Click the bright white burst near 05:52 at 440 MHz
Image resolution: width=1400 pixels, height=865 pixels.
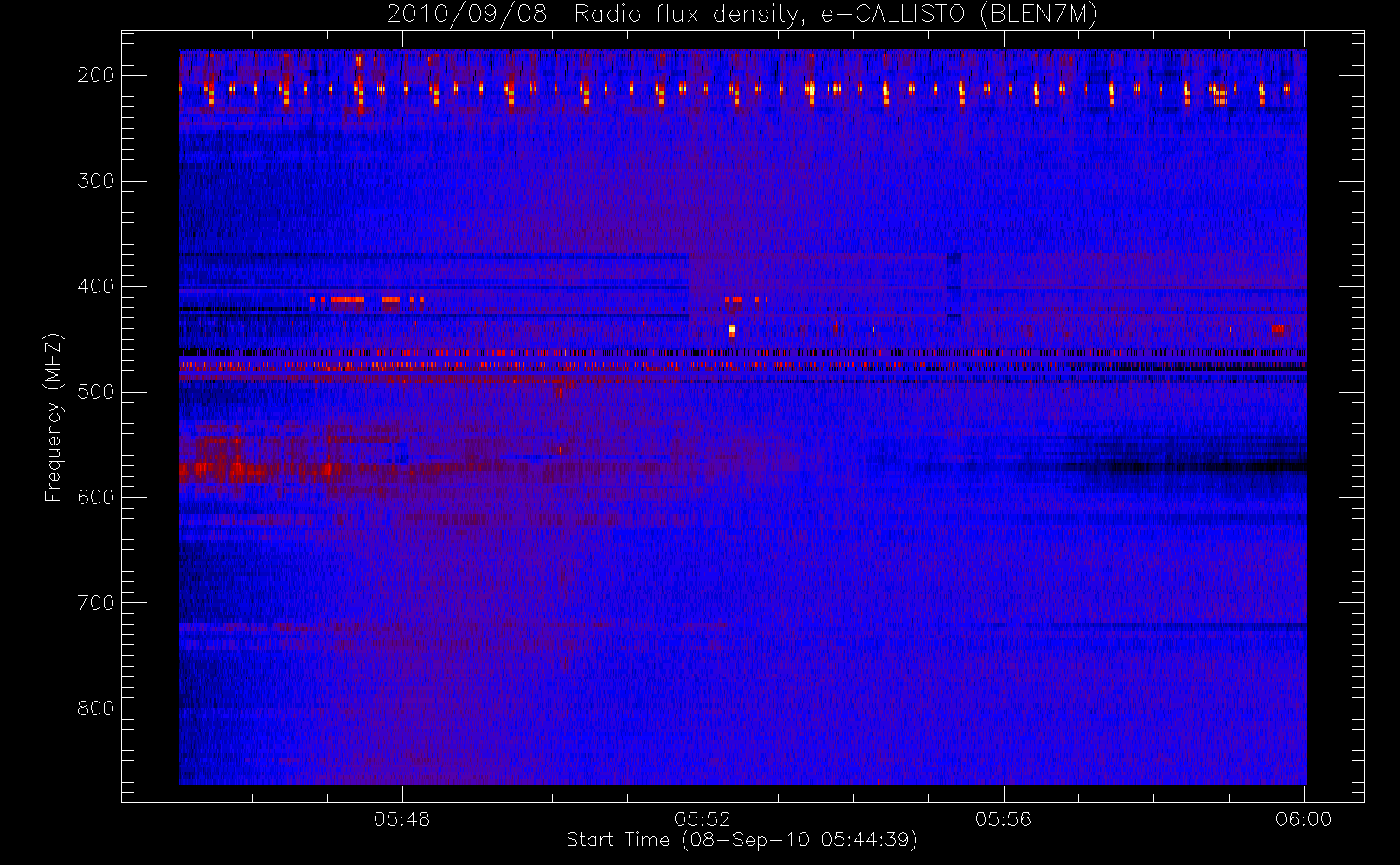[x=731, y=330]
